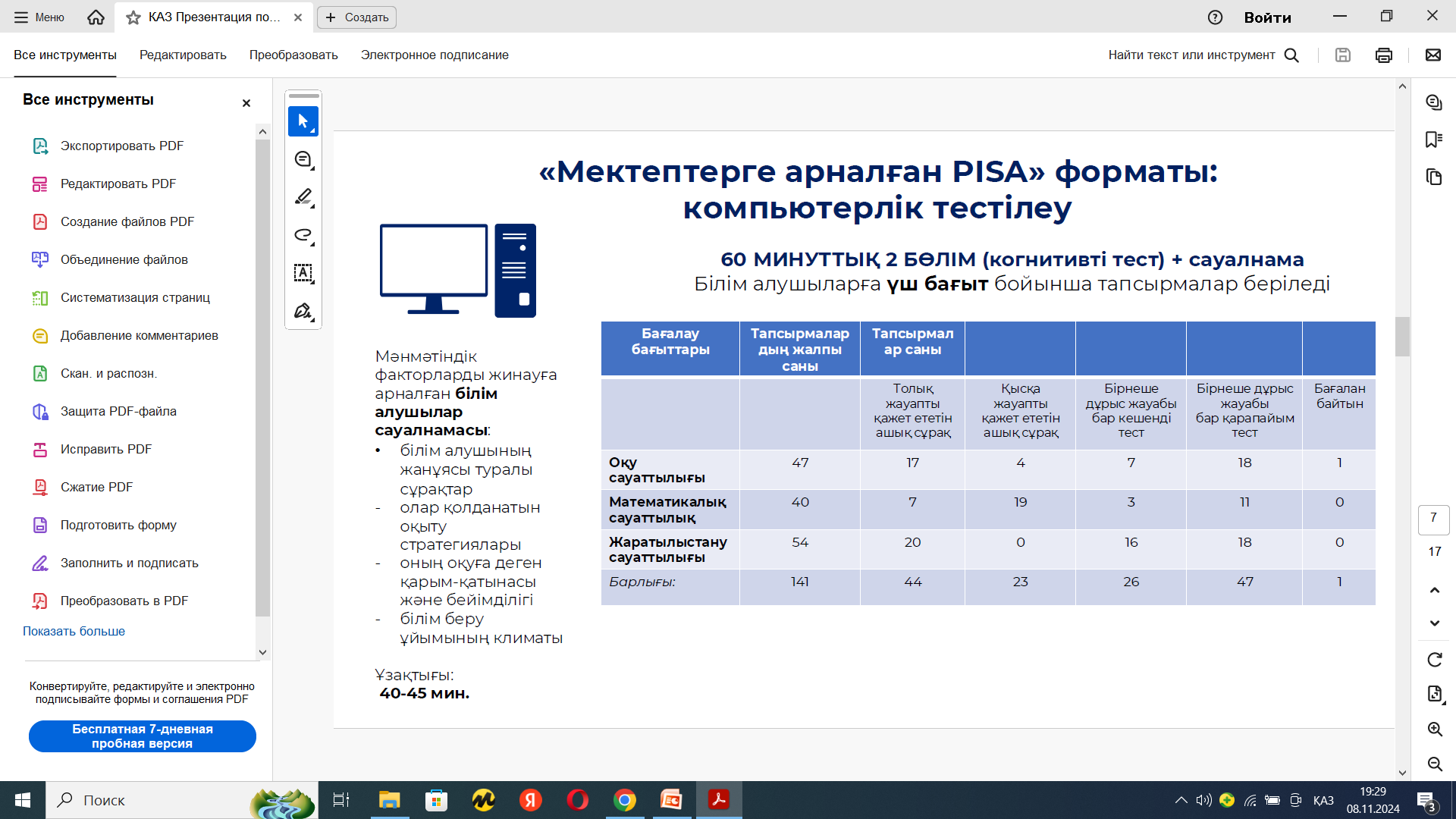
Task: Open the bookmarks panel icon
Action: pos(1433,140)
